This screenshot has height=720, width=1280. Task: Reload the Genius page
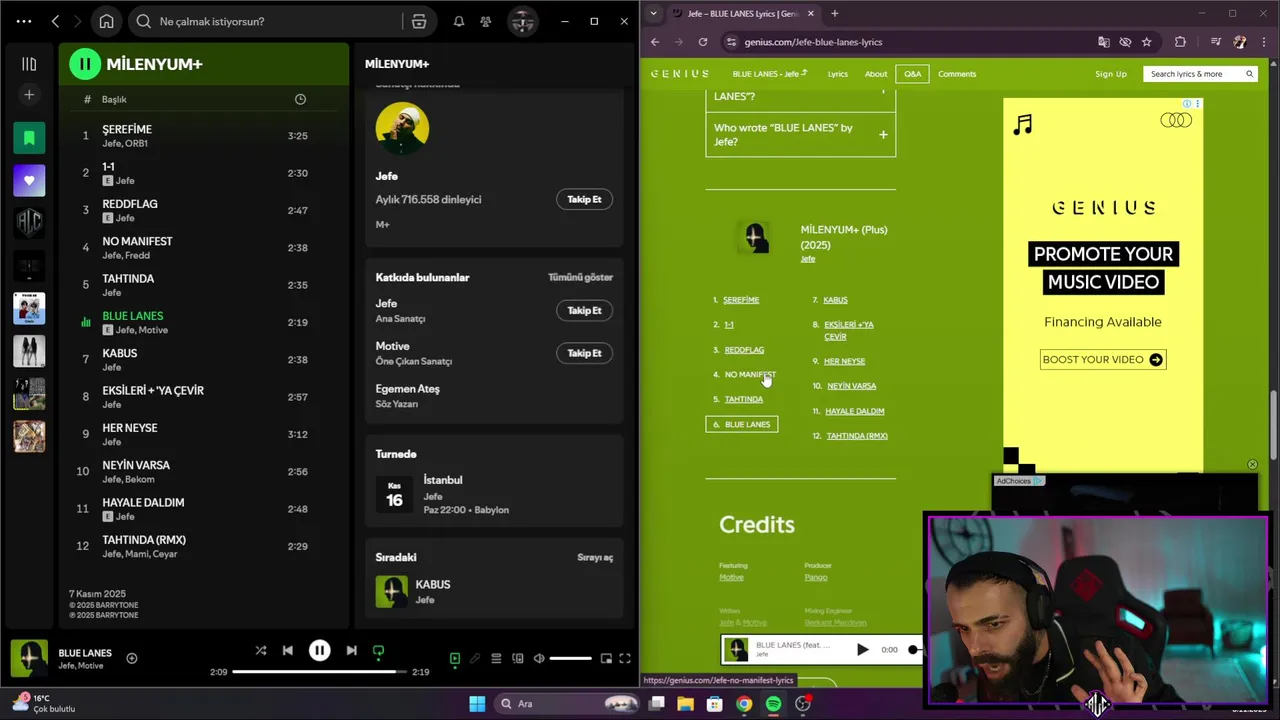tap(703, 42)
